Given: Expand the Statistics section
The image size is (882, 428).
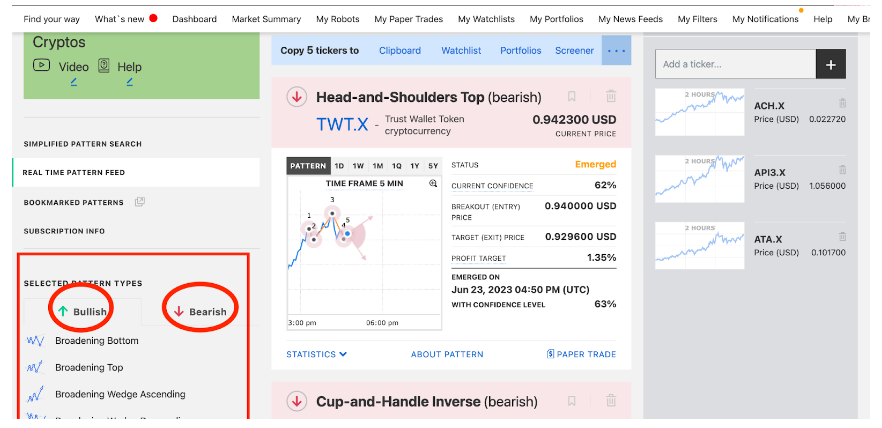Looking at the screenshot, I should click(x=317, y=354).
